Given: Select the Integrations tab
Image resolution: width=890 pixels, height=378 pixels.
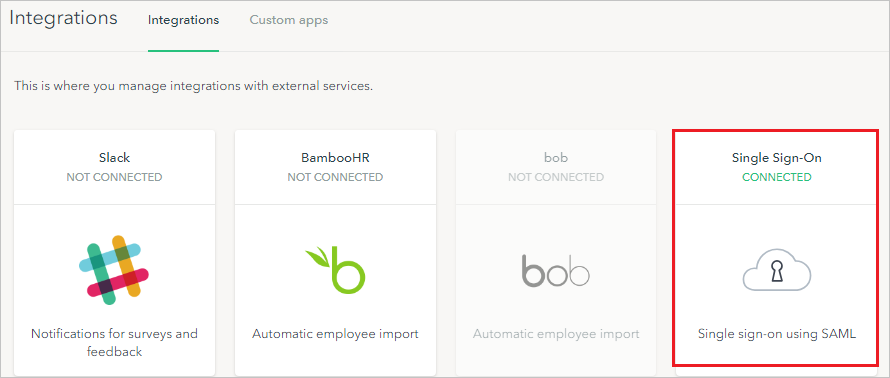Looking at the screenshot, I should coord(183,20).
